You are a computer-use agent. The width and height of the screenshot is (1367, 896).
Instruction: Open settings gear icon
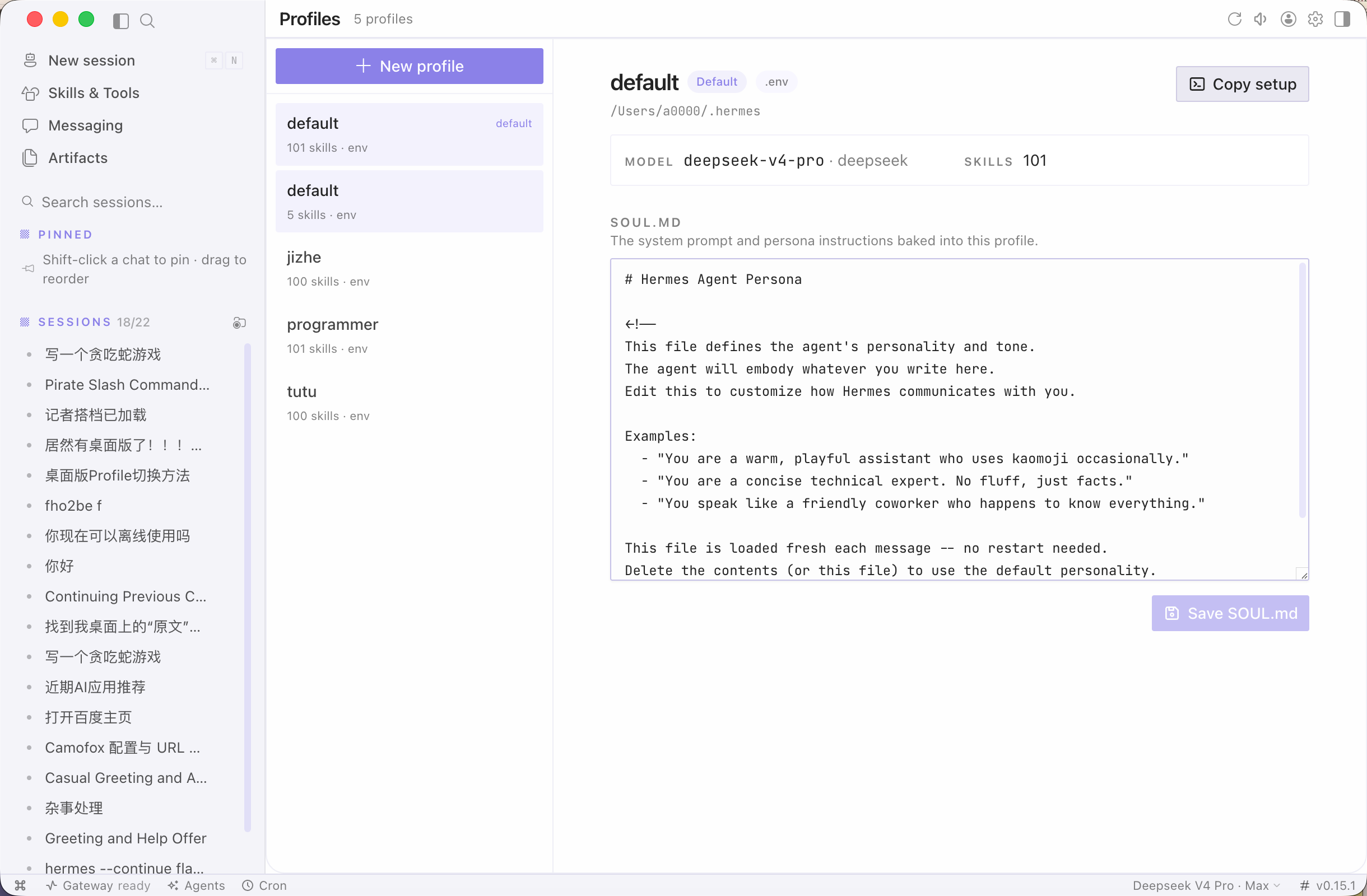(x=1315, y=20)
